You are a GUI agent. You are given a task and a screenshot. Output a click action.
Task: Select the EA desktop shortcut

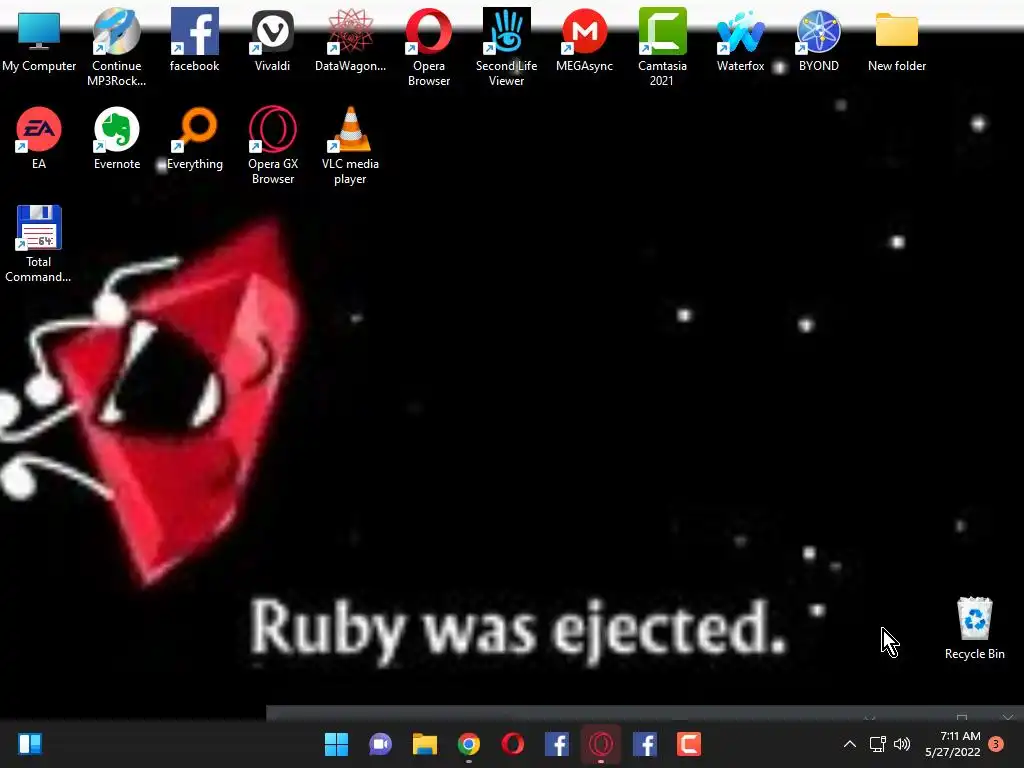coord(39,138)
